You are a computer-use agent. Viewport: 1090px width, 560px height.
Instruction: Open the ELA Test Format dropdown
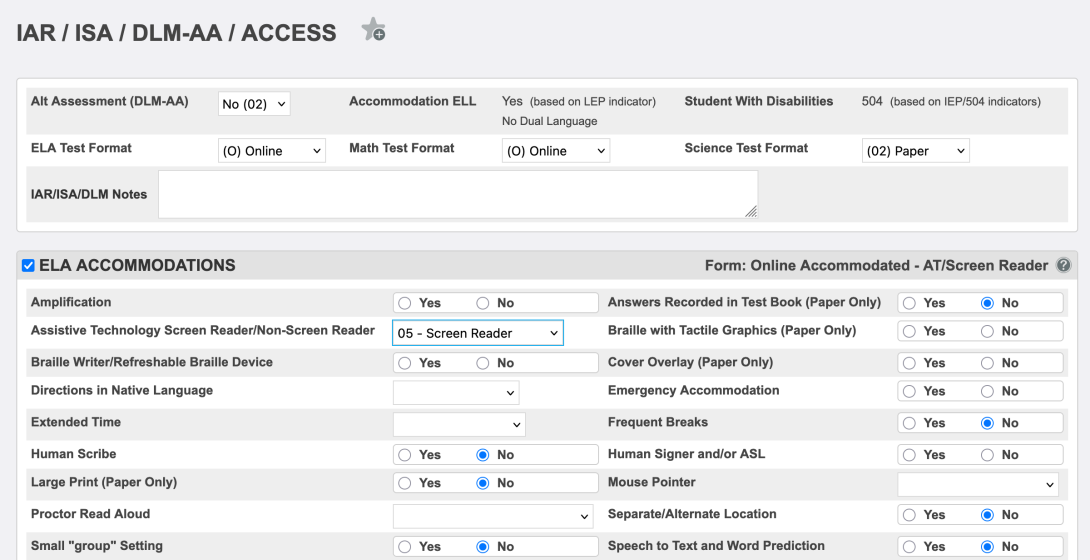pyautogui.click(x=272, y=151)
